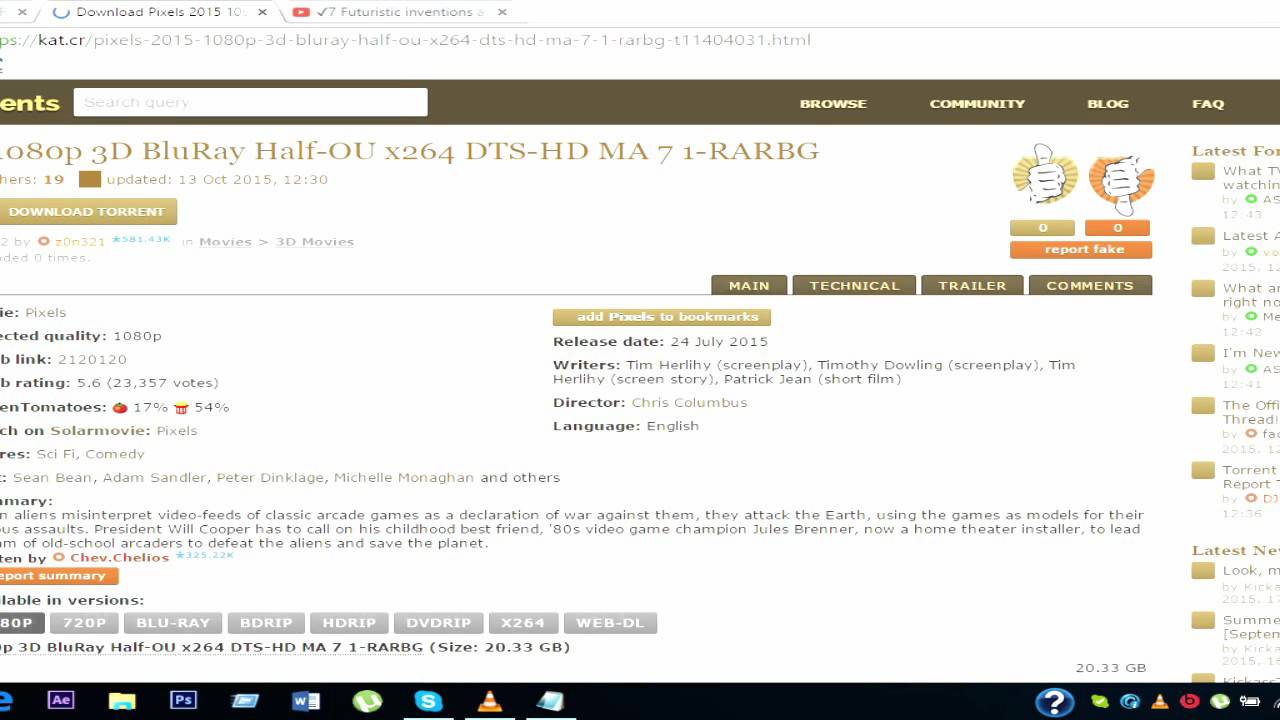Image resolution: width=1280 pixels, height=720 pixels.
Task: Click FAQ in the site navigation
Action: coord(1208,103)
